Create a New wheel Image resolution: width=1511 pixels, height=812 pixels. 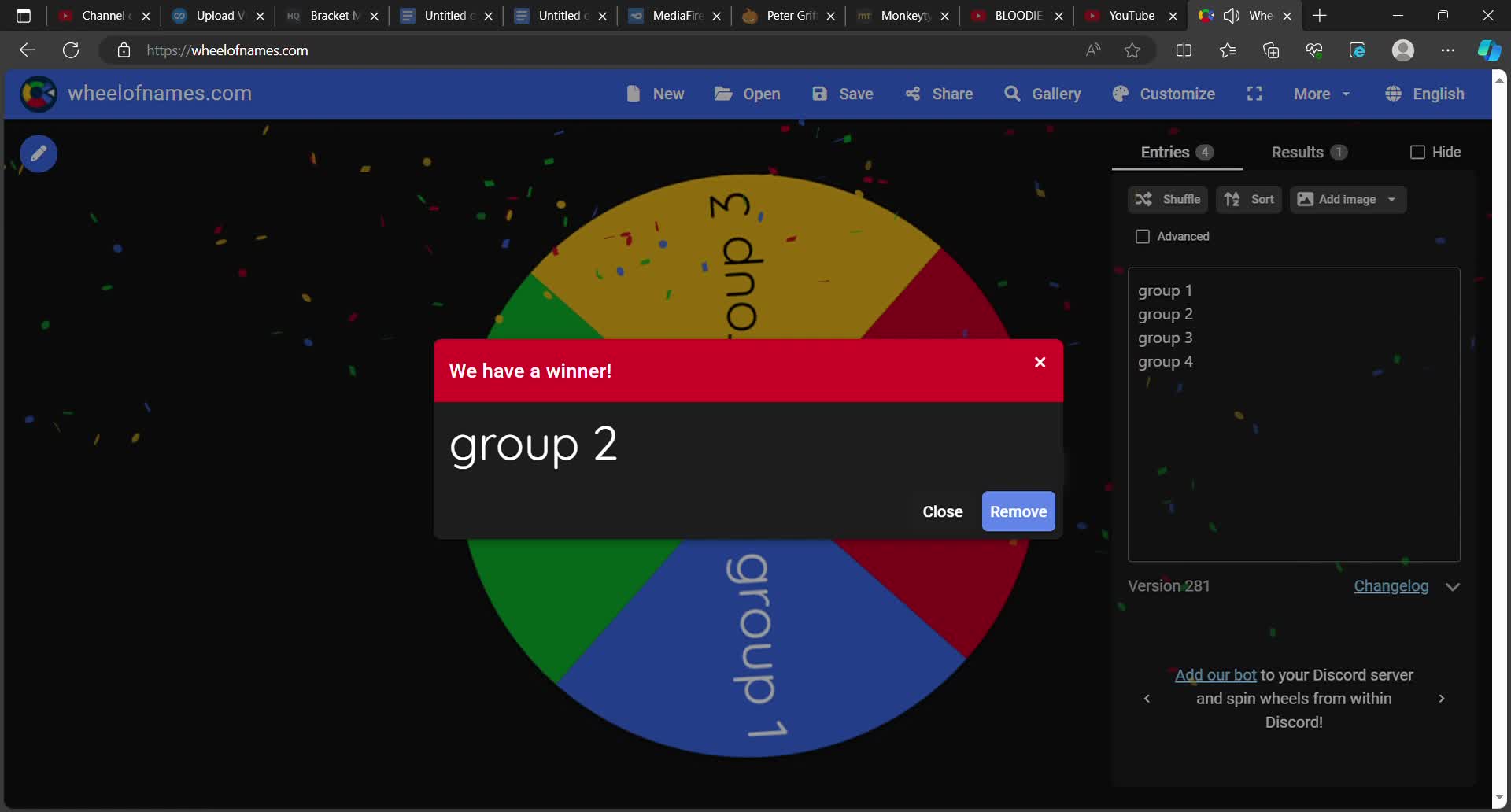(x=655, y=94)
